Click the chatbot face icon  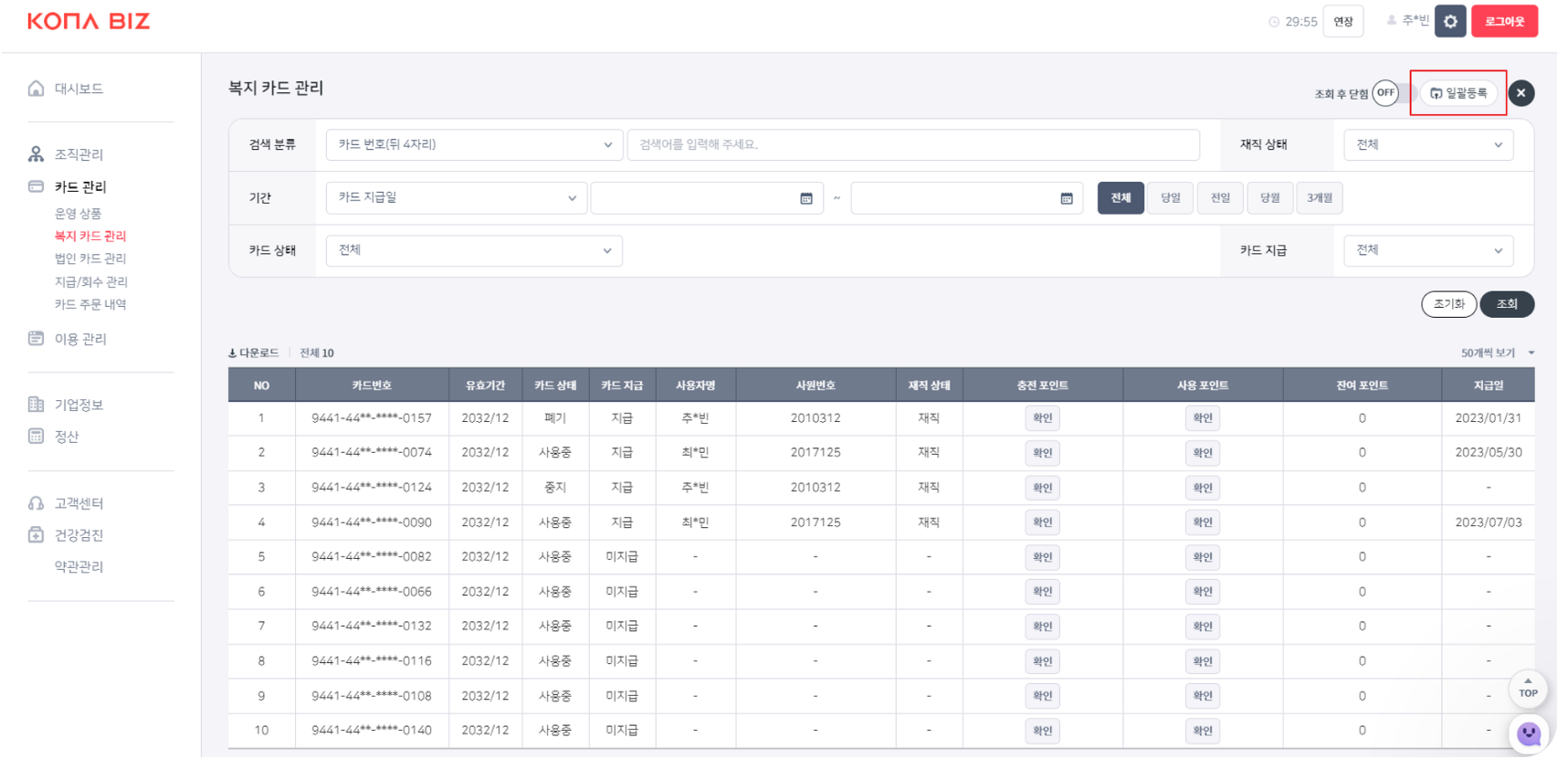coord(1529,733)
